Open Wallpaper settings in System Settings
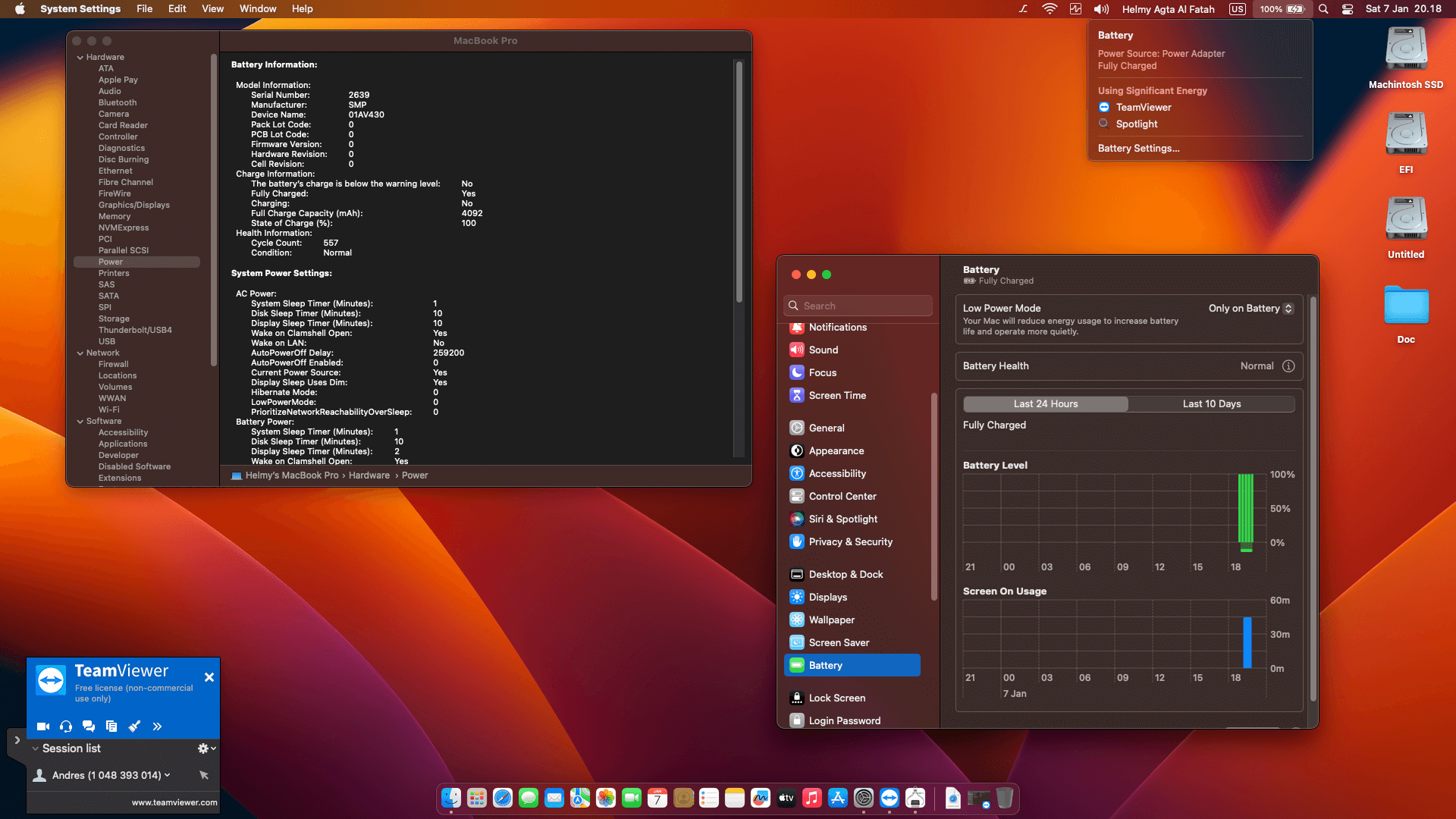 (x=831, y=620)
